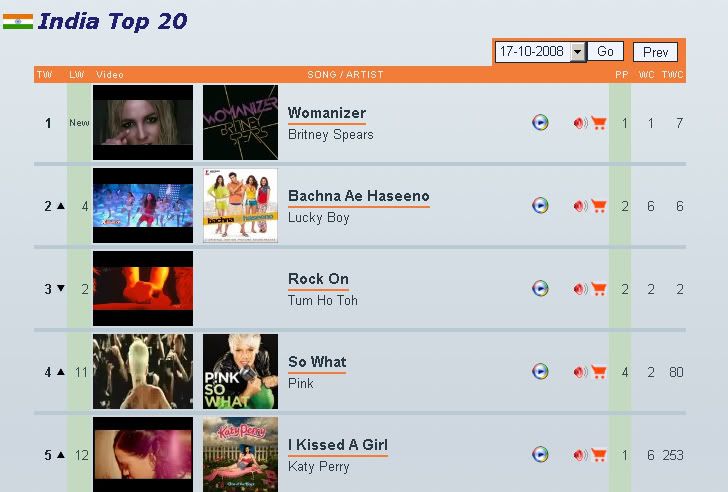Click the speaker icon for Womanizer
Screen dimensions: 728x492
(580, 123)
